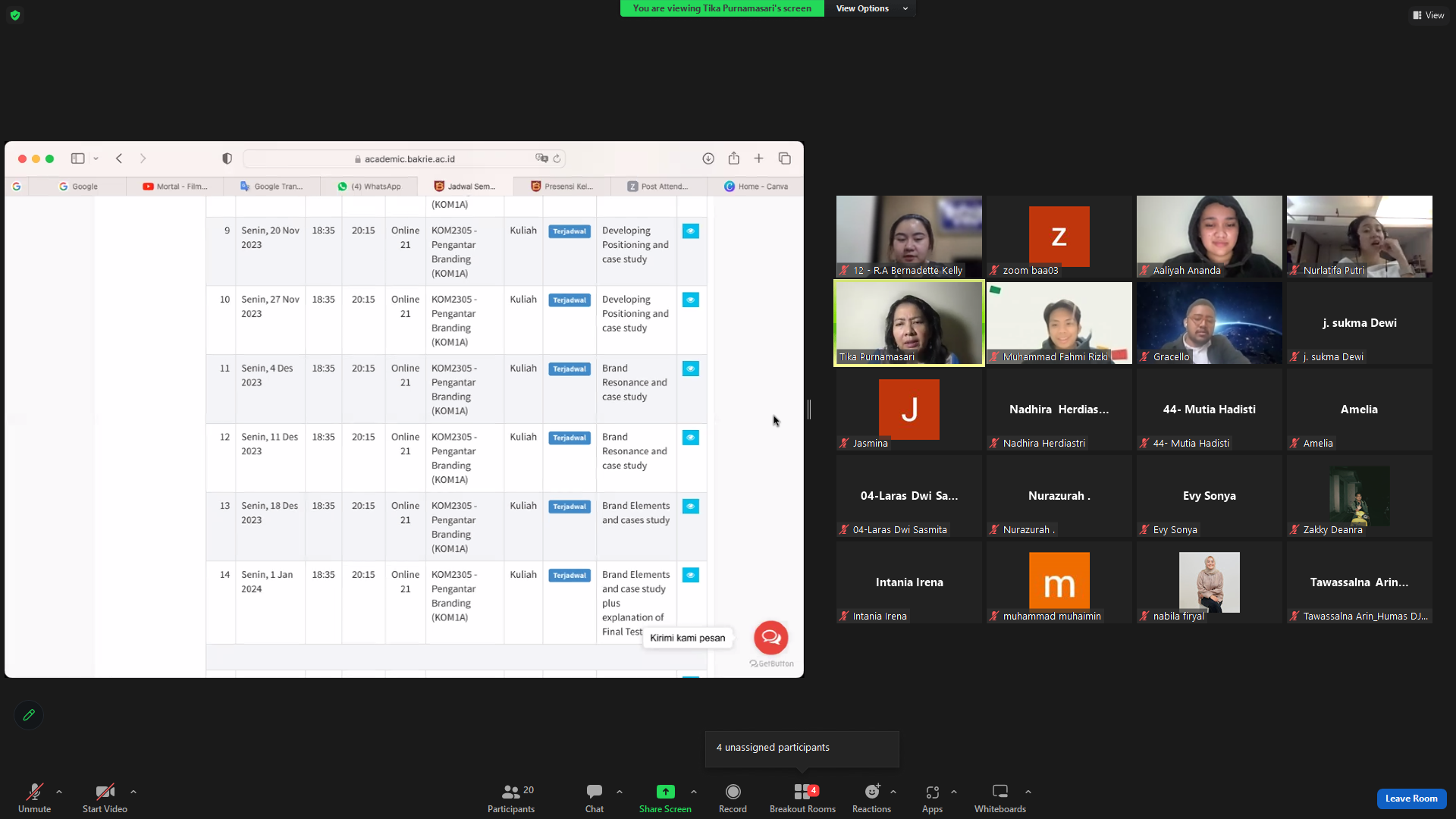
Task: Toggle eye icon for row 10 schedule
Action: (x=691, y=300)
